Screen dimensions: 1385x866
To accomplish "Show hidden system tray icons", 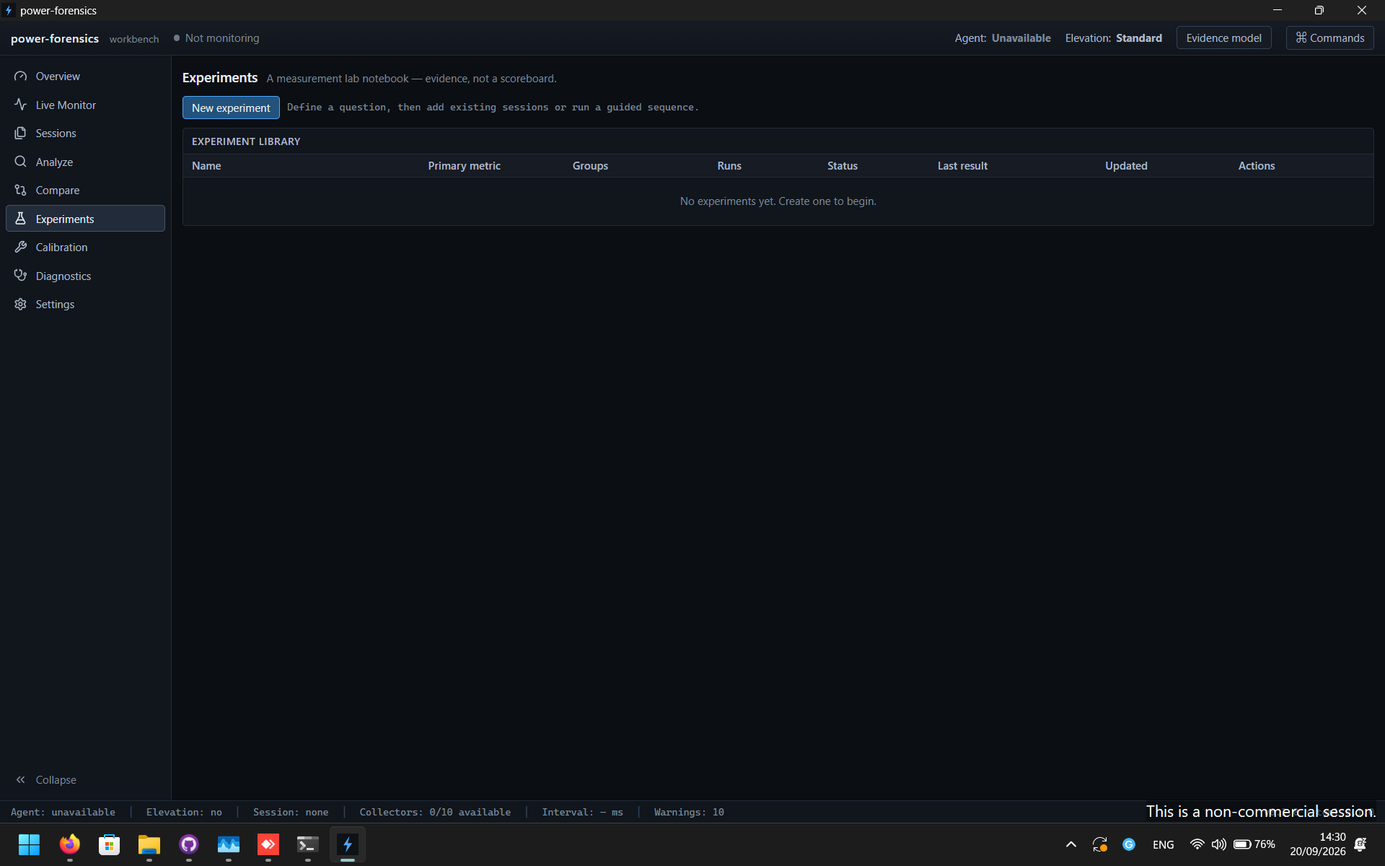I will click(1071, 845).
